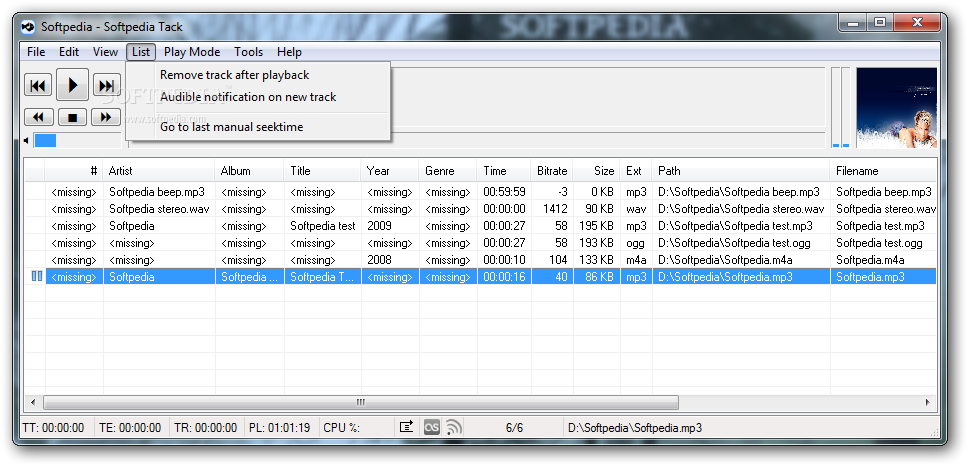Click the large Play button
This screenshot has height=466, width=968.
pos(73,85)
